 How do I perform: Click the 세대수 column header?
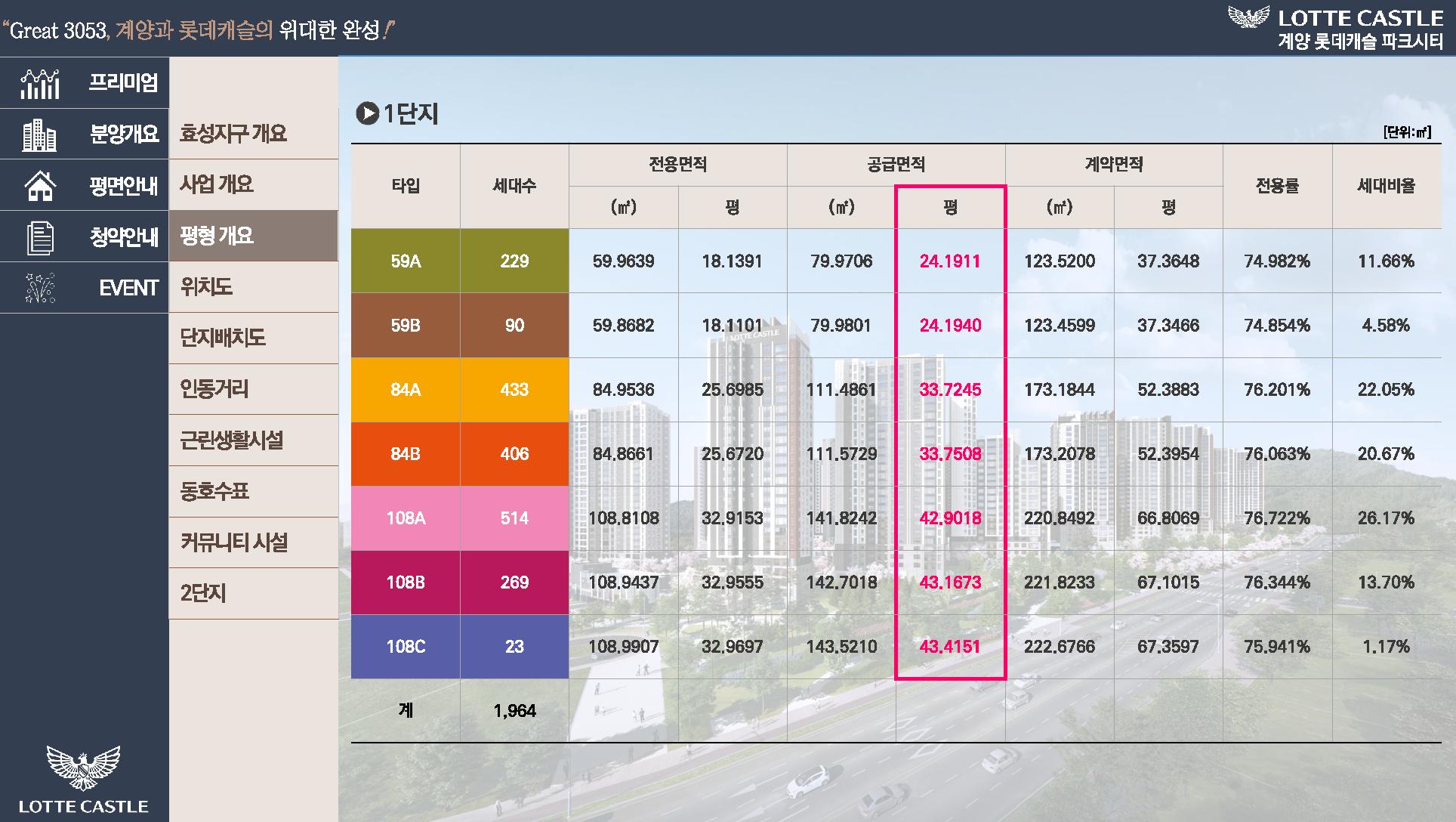pyautogui.click(x=514, y=186)
